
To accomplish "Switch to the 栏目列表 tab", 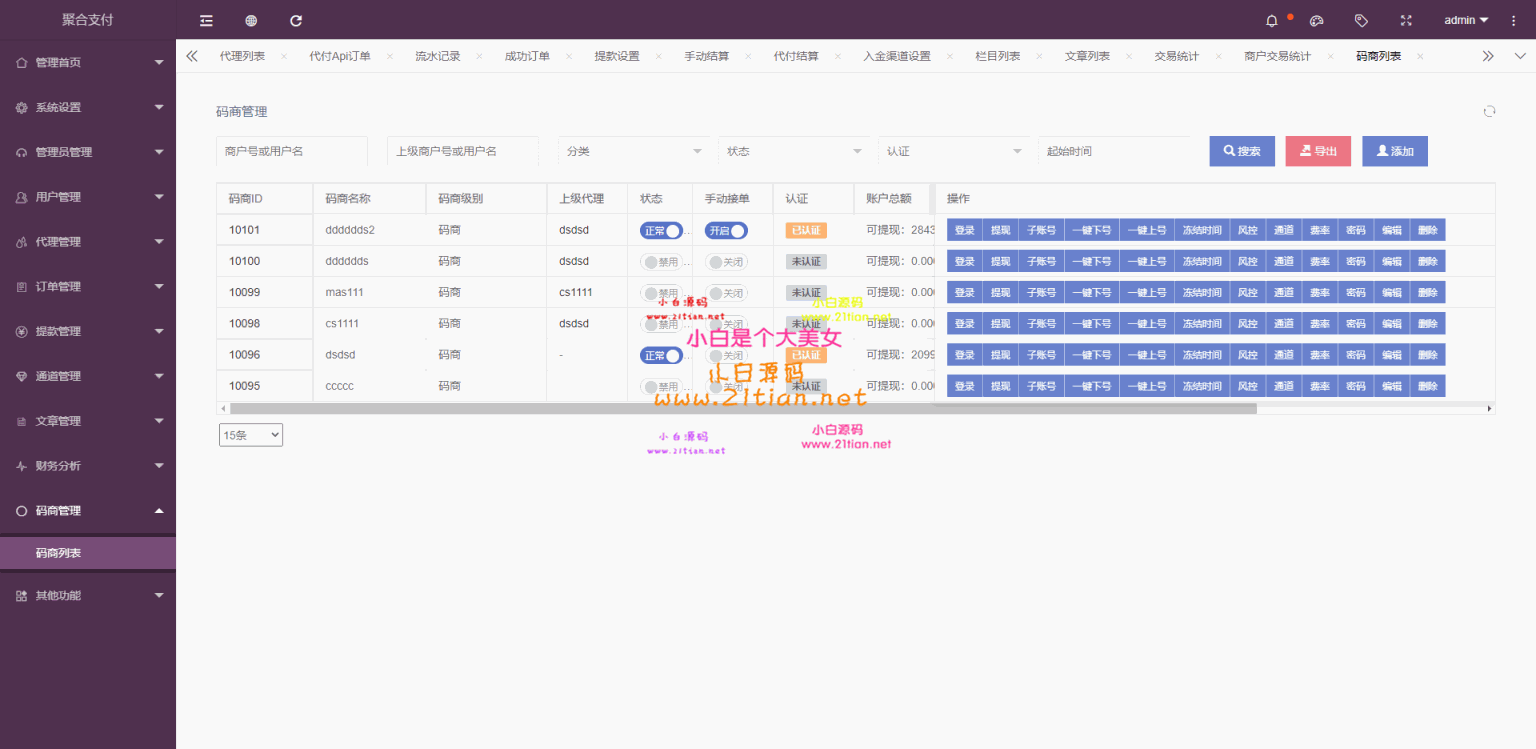I will 998,56.
